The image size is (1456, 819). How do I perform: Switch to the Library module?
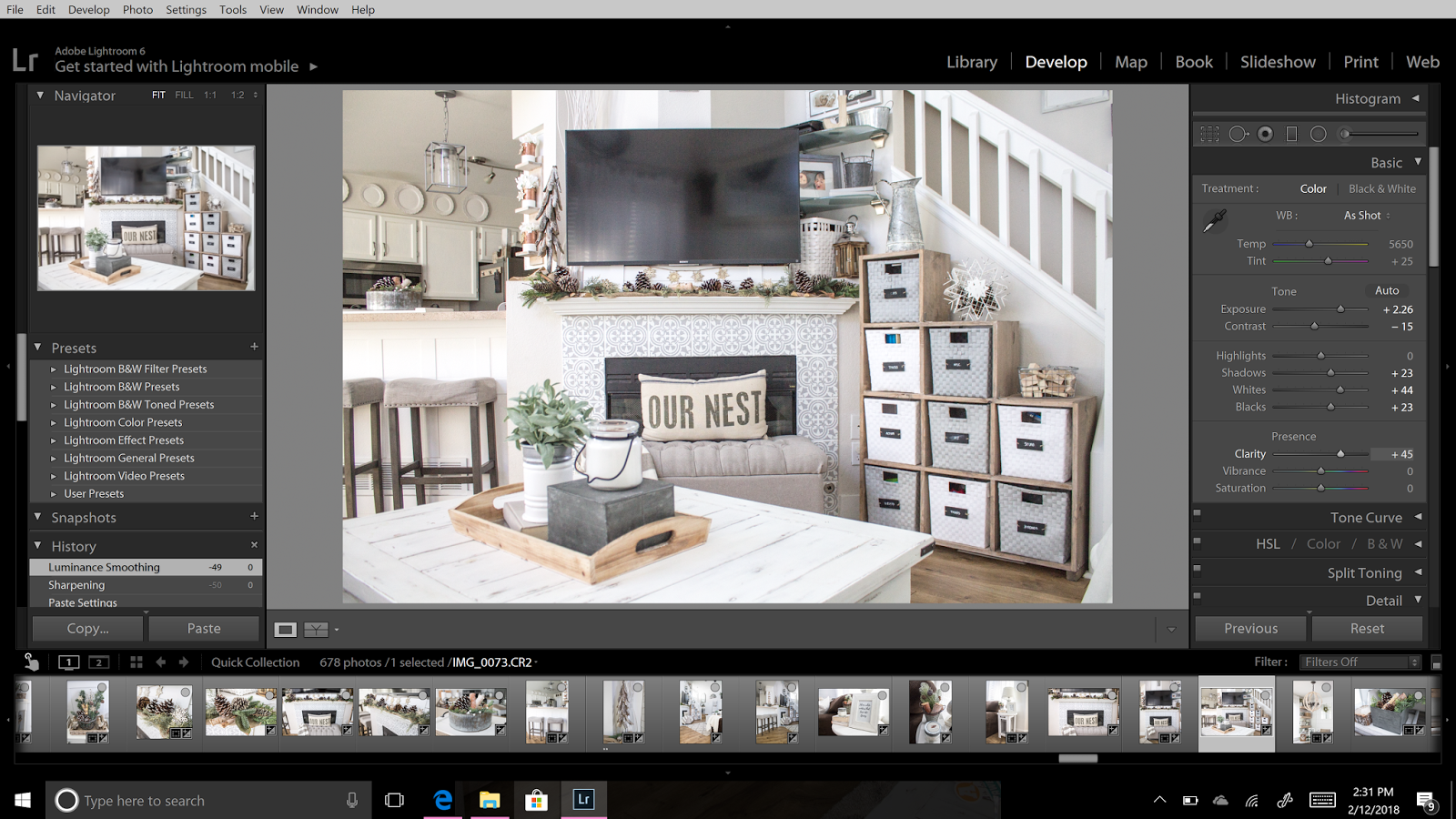coord(971,62)
